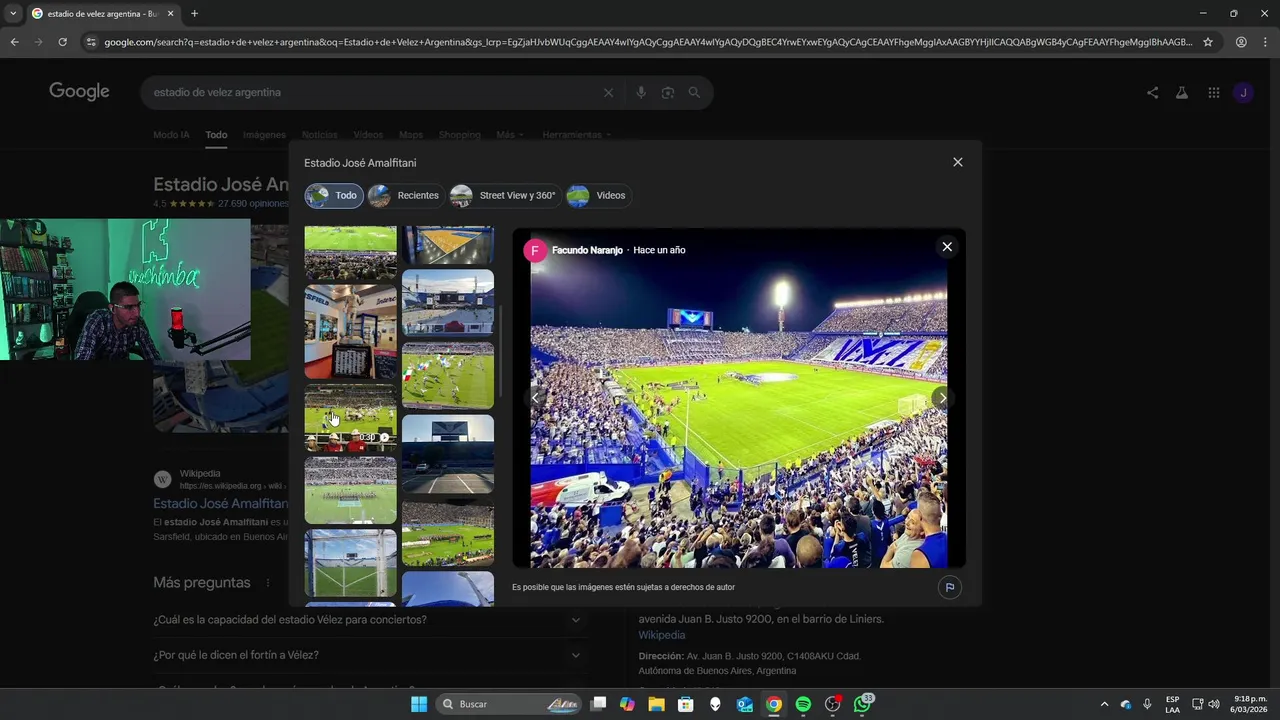Open the Más preguntas options menu

tap(268, 583)
